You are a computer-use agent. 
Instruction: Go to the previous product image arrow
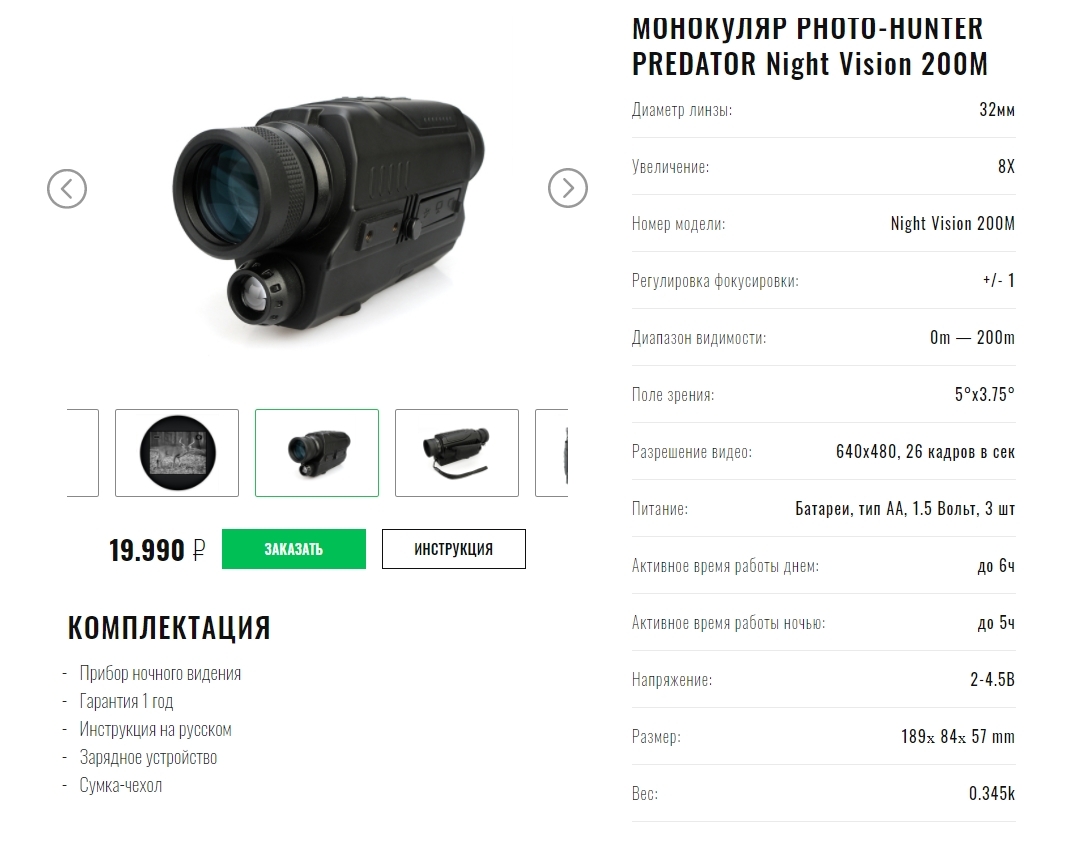[66, 188]
